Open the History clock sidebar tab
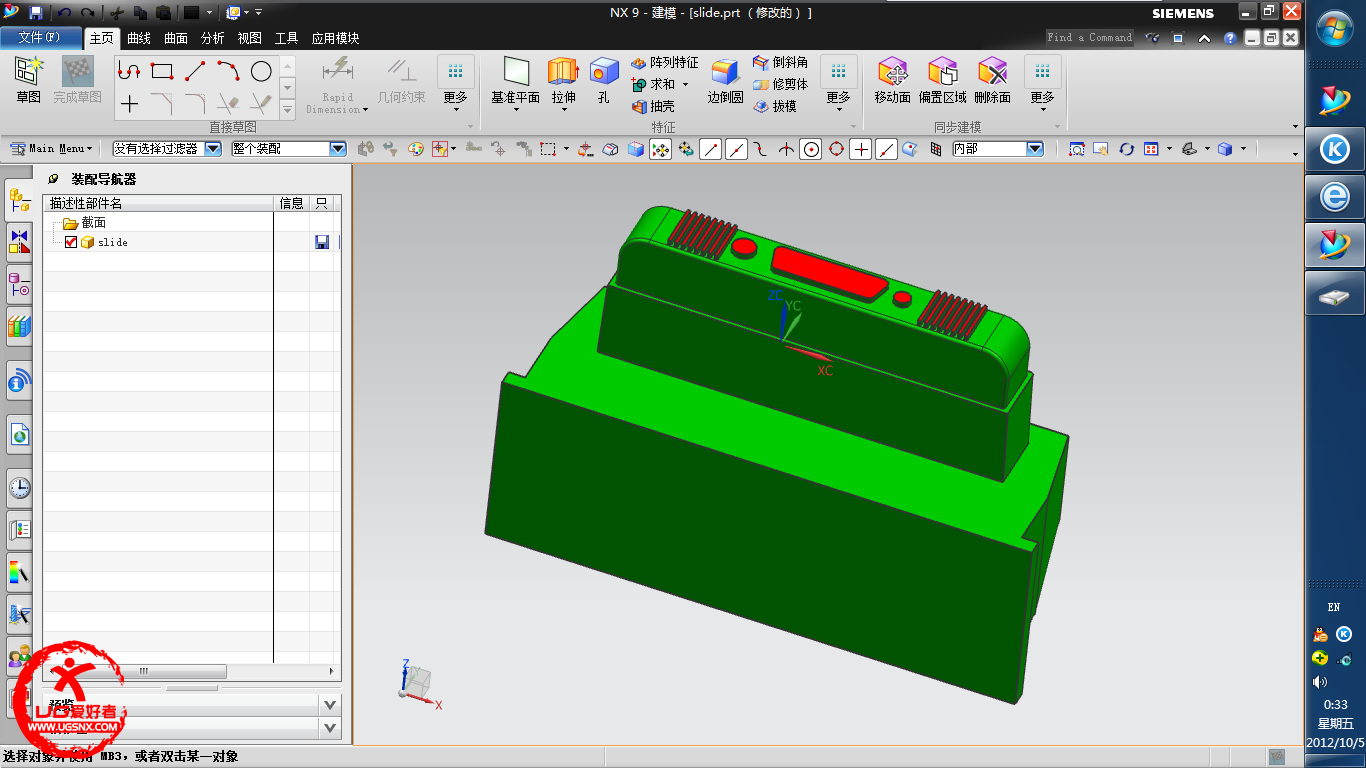Viewport: 1366px width, 768px height. [x=19, y=488]
